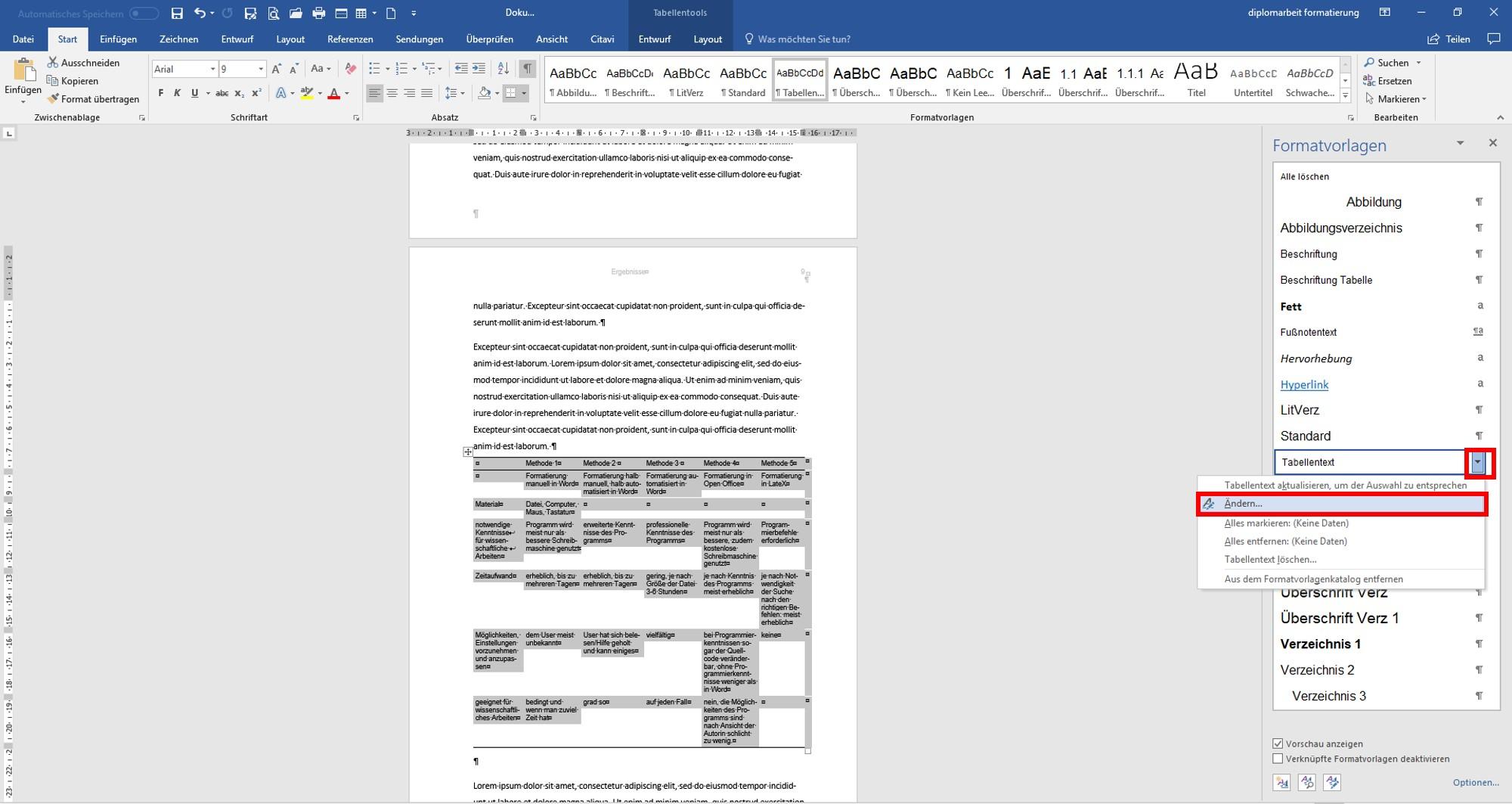Apply center text alignment
Screen dimensions: 1512x804
[392, 93]
